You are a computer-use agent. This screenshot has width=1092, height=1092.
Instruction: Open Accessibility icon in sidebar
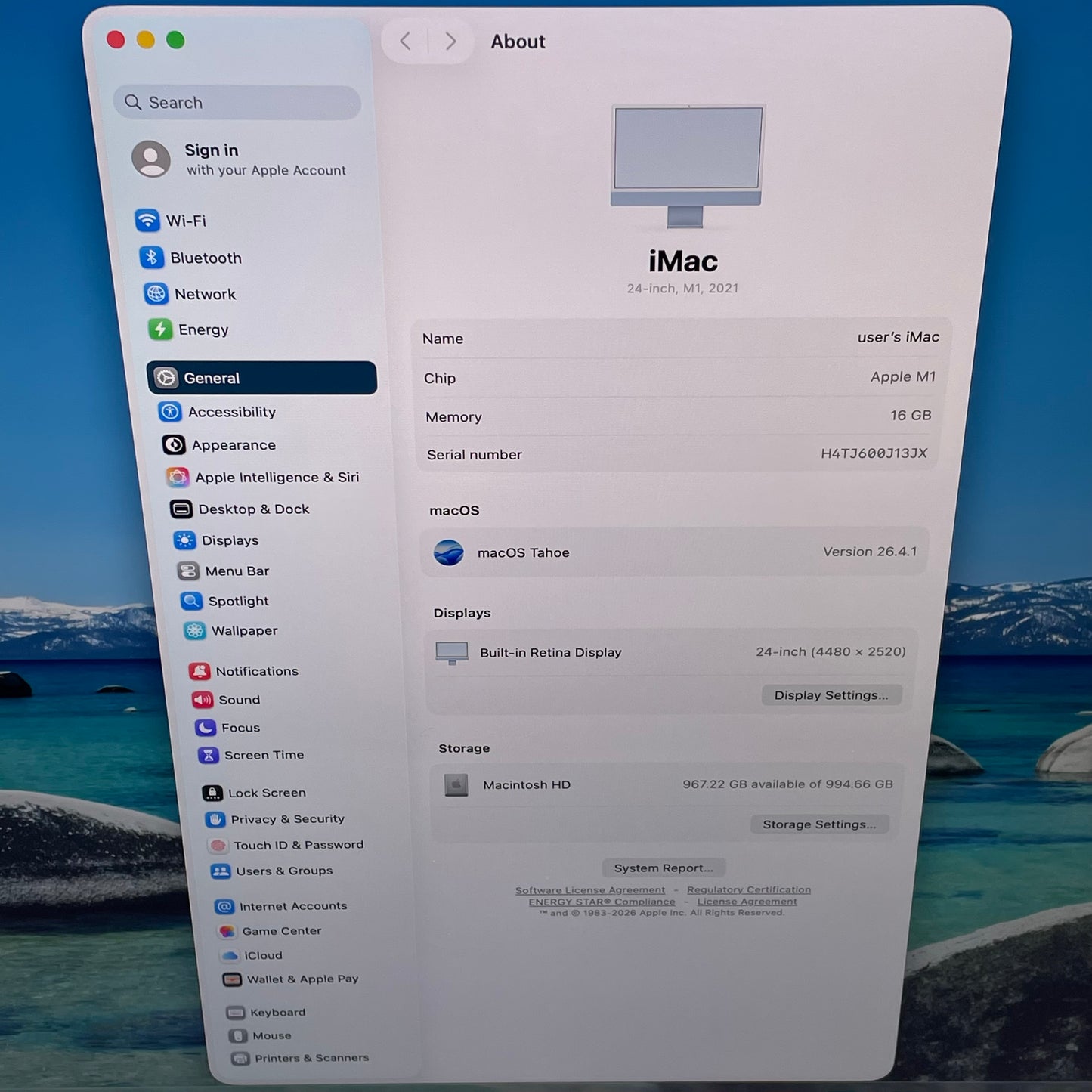170,412
